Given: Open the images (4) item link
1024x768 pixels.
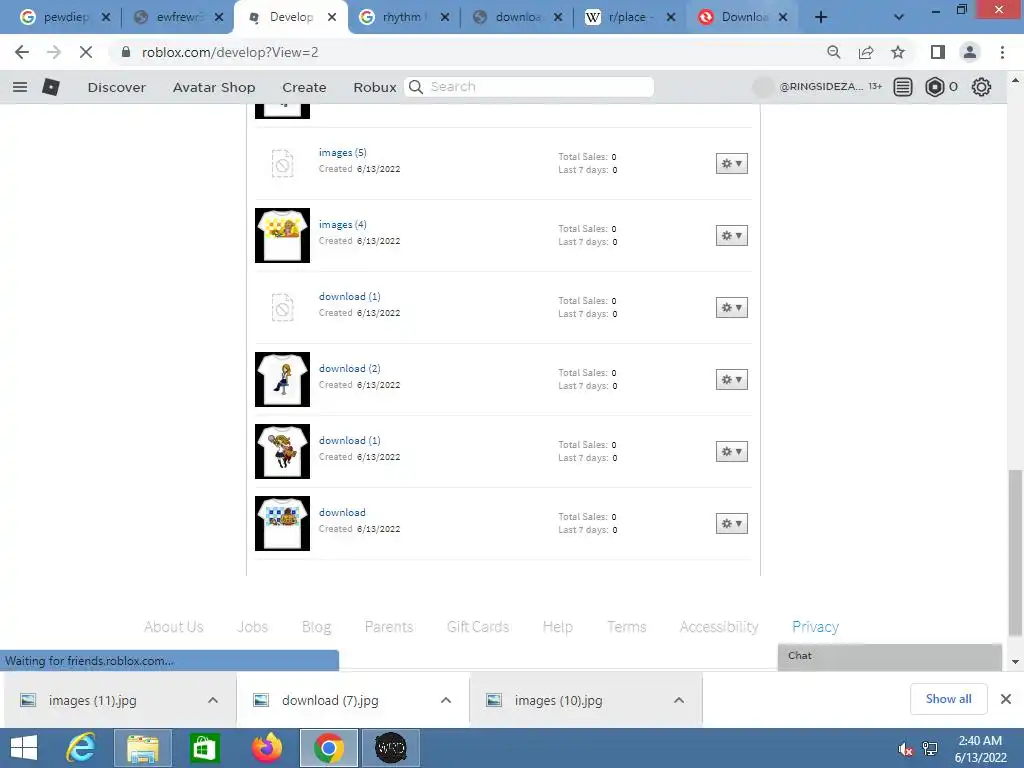Looking at the screenshot, I should (342, 225).
